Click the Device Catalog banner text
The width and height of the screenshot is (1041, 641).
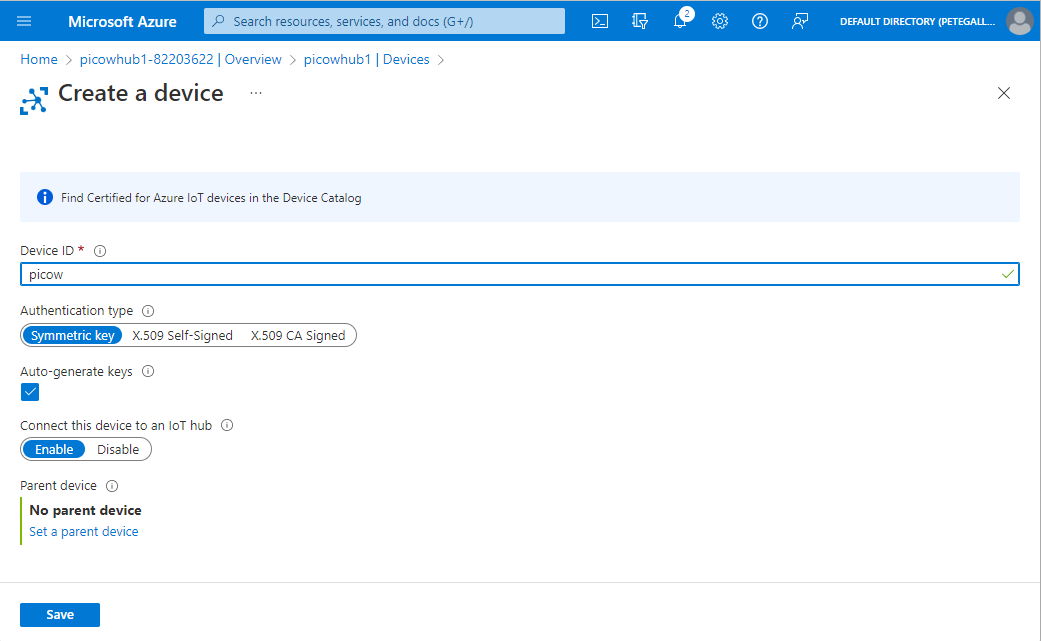coord(211,198)
